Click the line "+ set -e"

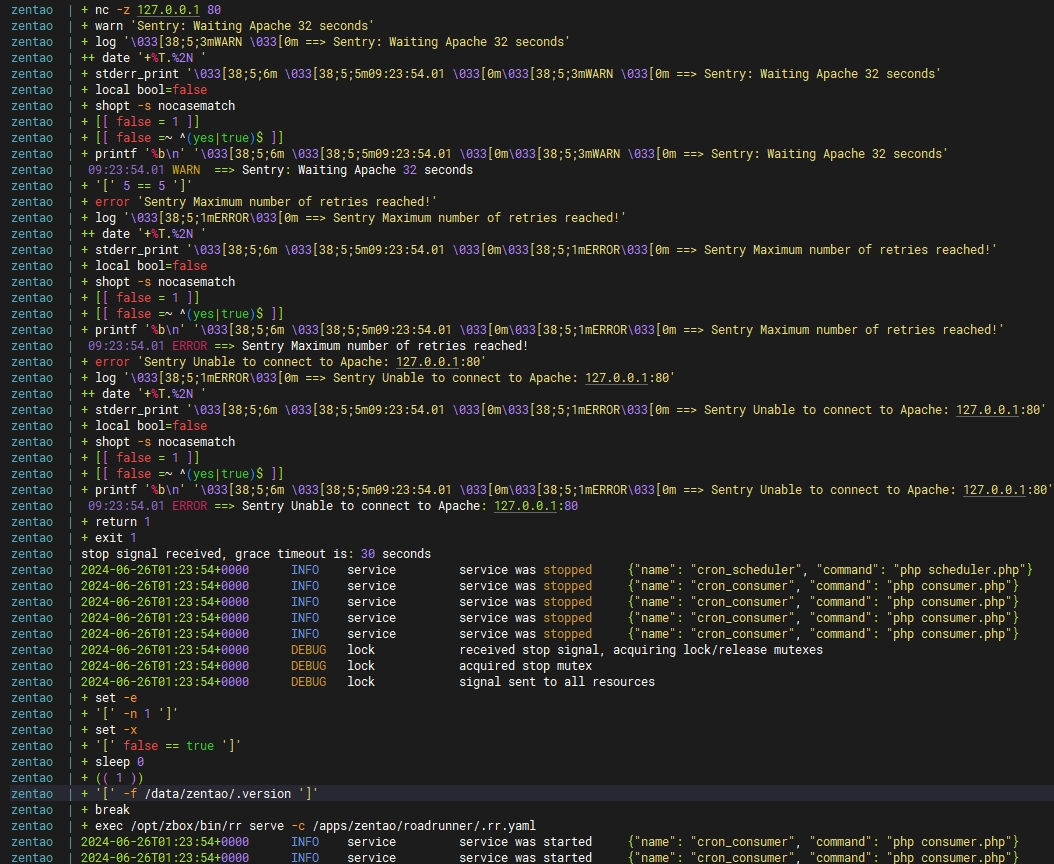[x=109, y=699]
